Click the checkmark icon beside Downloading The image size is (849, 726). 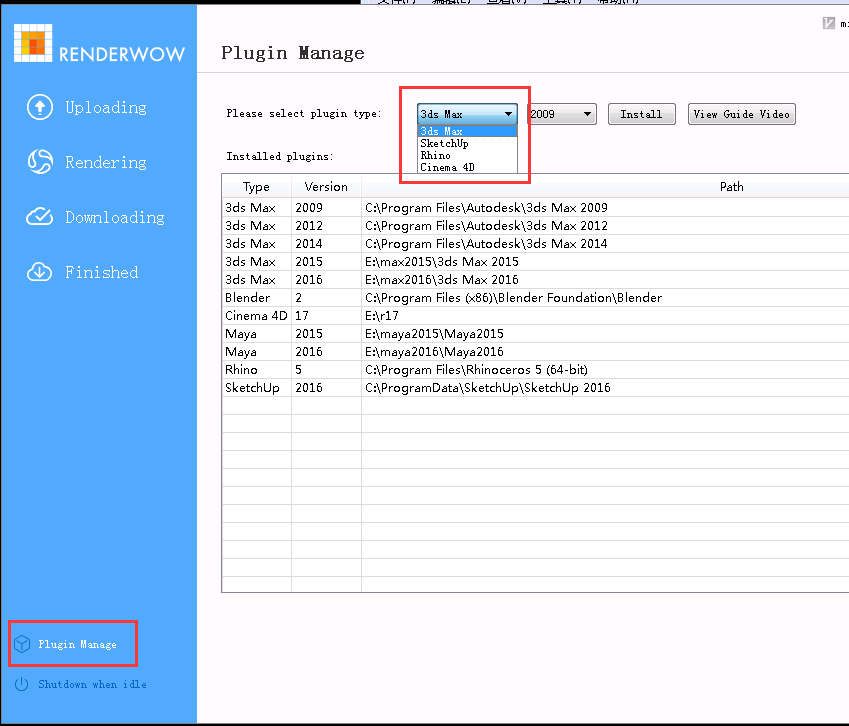40,217
